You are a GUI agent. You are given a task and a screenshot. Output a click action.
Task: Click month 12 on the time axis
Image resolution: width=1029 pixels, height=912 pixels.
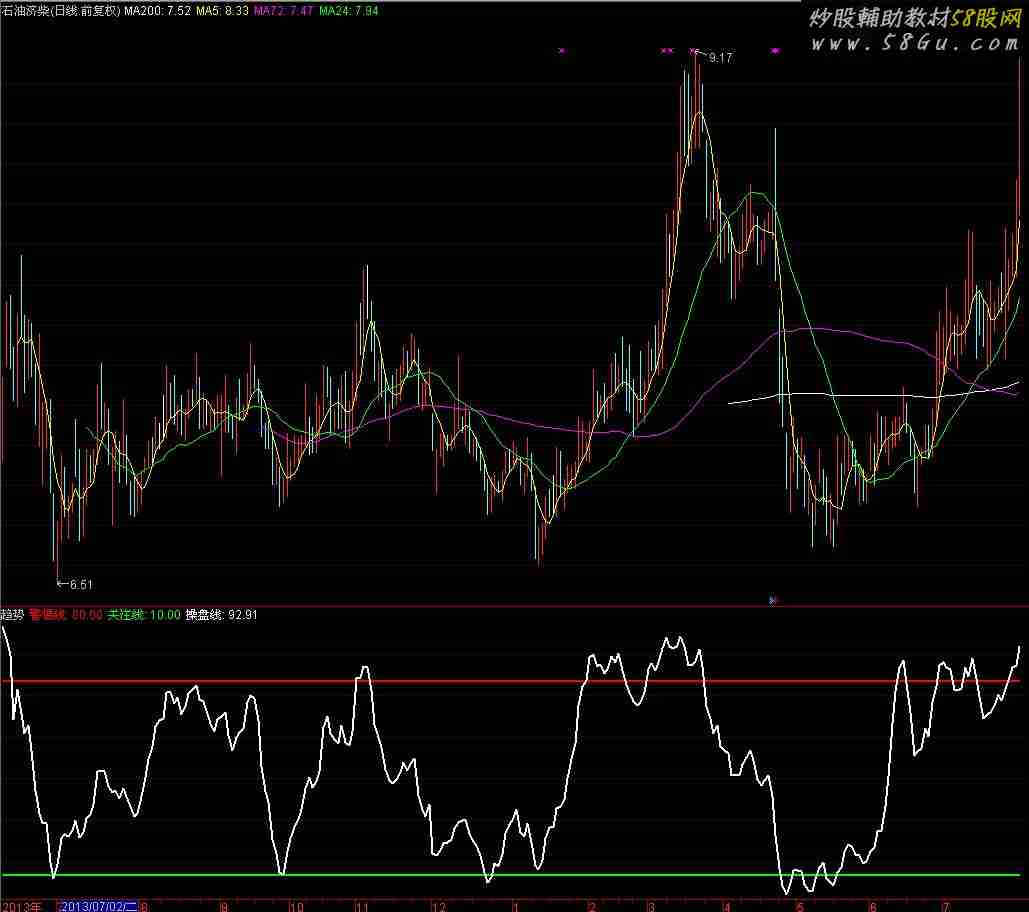coord(438,906)
